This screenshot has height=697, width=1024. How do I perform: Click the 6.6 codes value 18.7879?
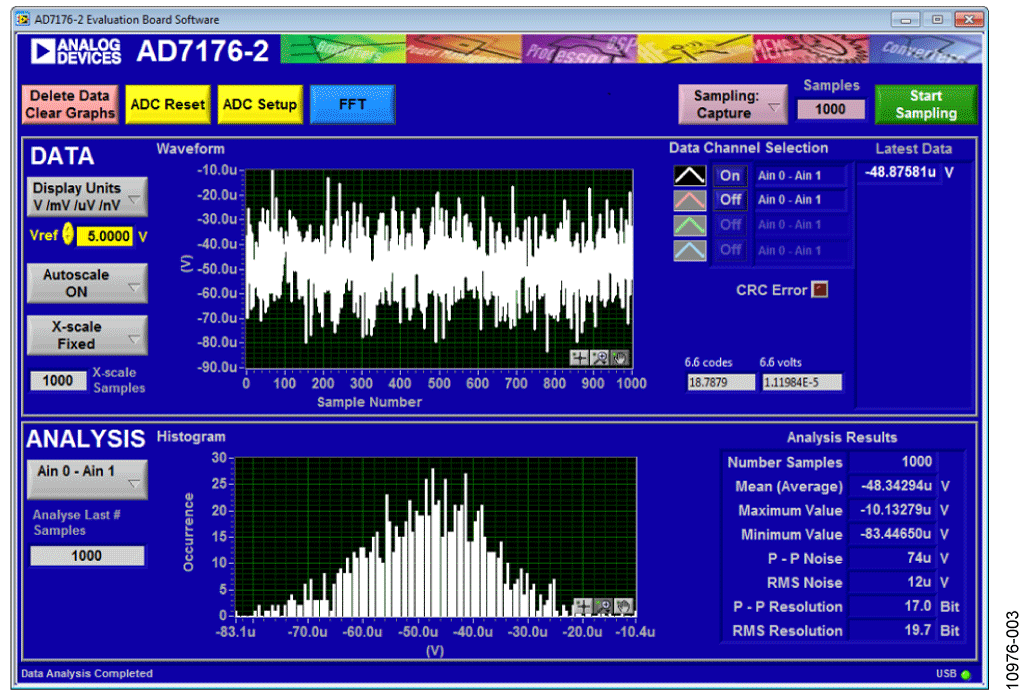(x=720, y=382)
